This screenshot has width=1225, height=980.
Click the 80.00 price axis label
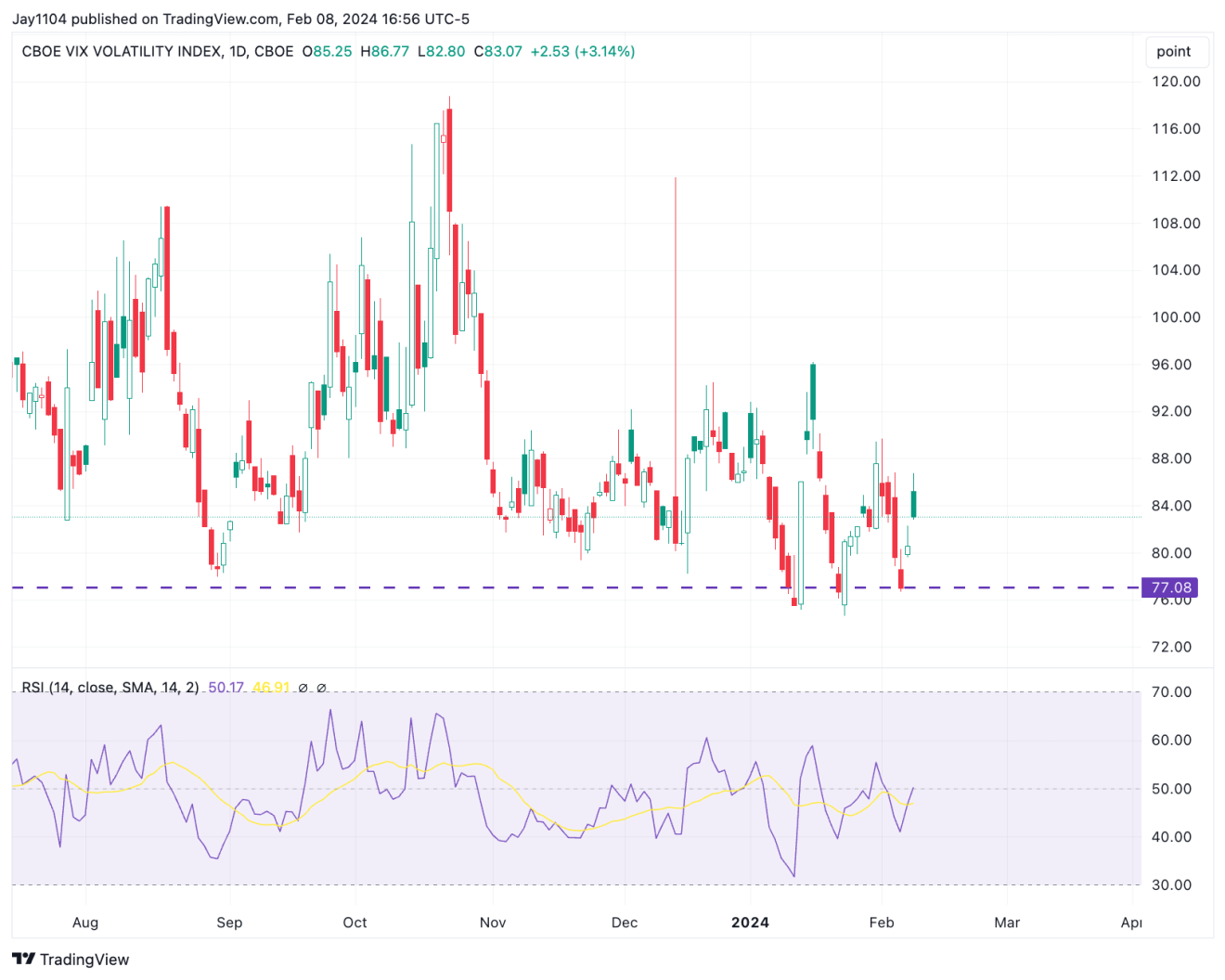coord(1172,553)
